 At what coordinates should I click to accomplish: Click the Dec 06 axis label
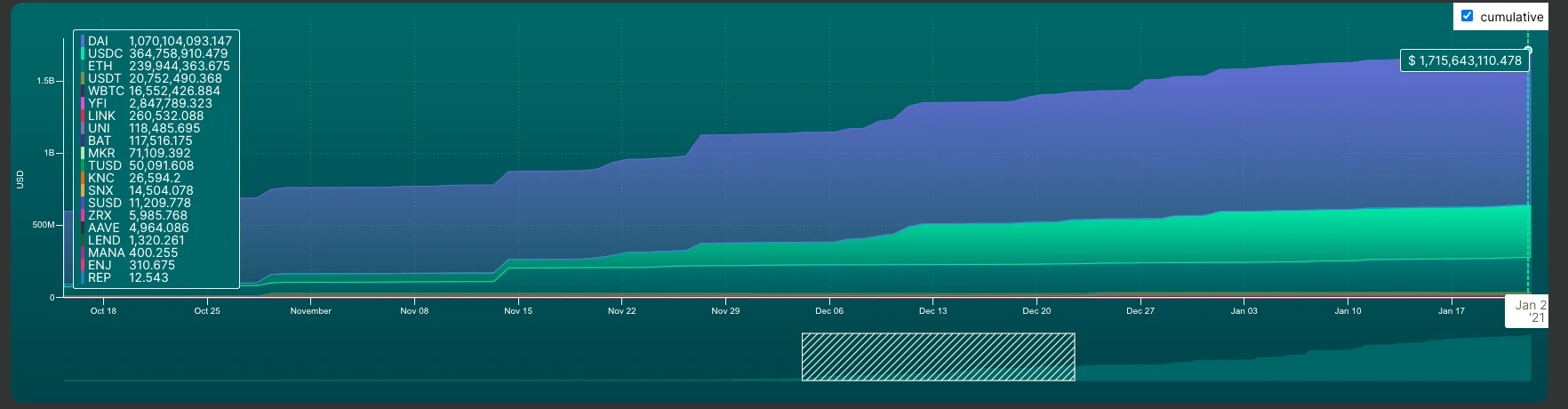(829, 311)
